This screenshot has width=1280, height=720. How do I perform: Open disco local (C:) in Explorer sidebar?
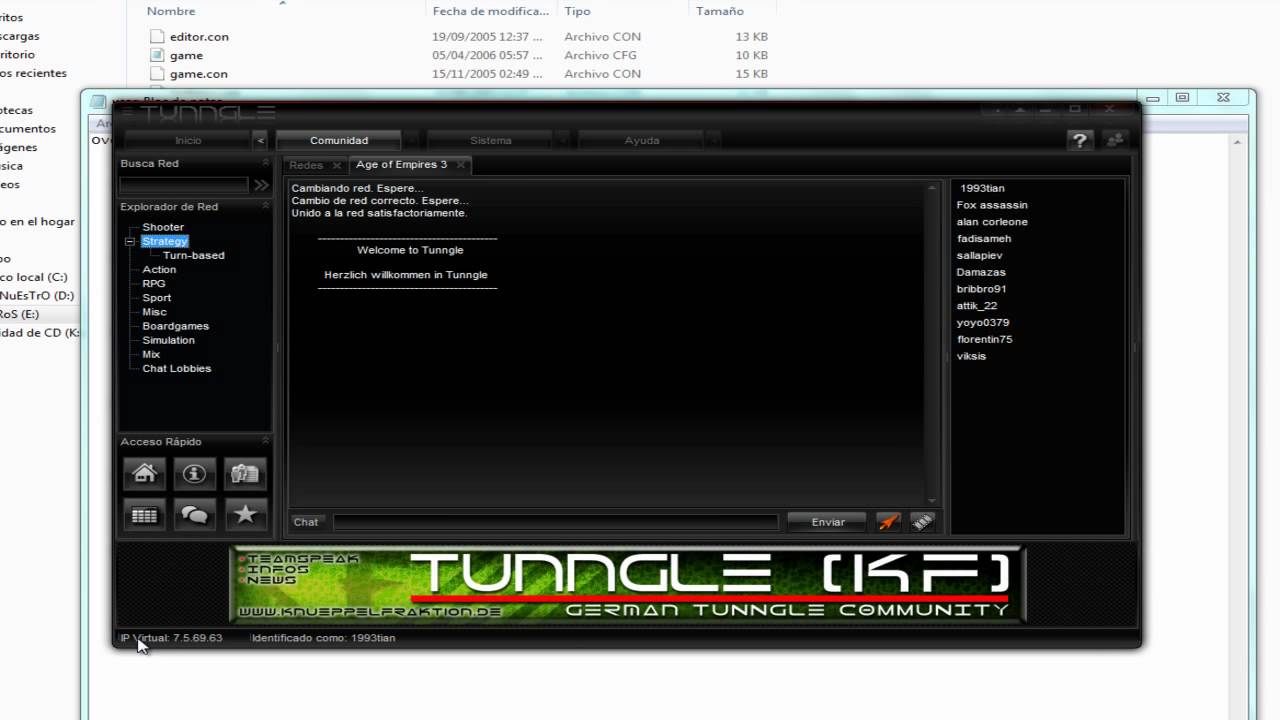point(34,277)
